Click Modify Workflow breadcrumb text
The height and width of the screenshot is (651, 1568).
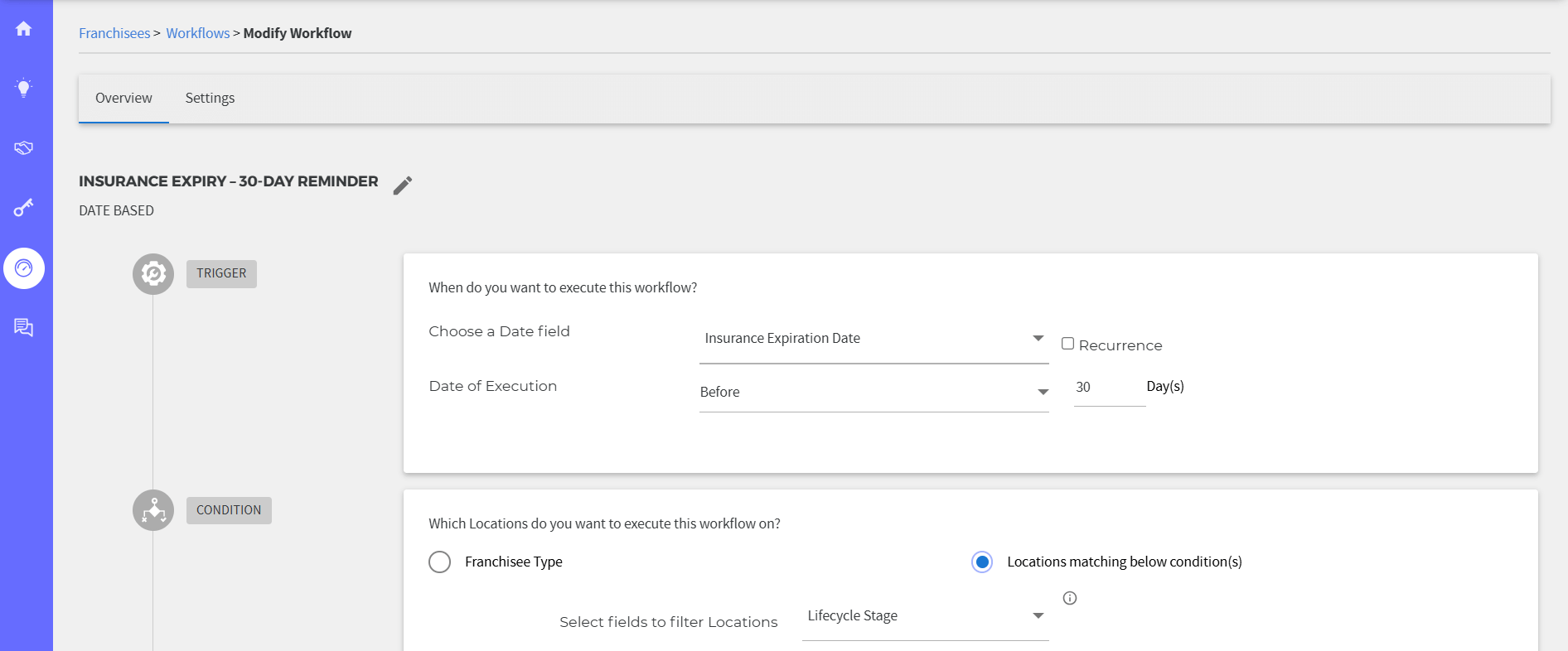tap(298, 33)
